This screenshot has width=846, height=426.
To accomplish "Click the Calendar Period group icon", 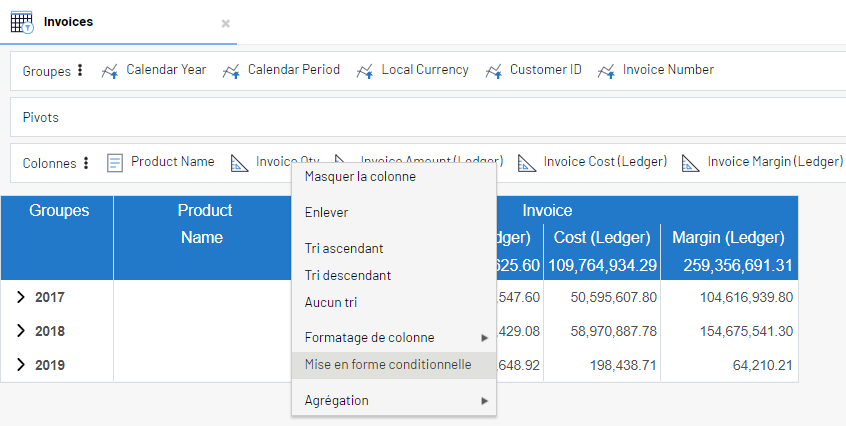I will pyautogui.click(x=231, y=71).
